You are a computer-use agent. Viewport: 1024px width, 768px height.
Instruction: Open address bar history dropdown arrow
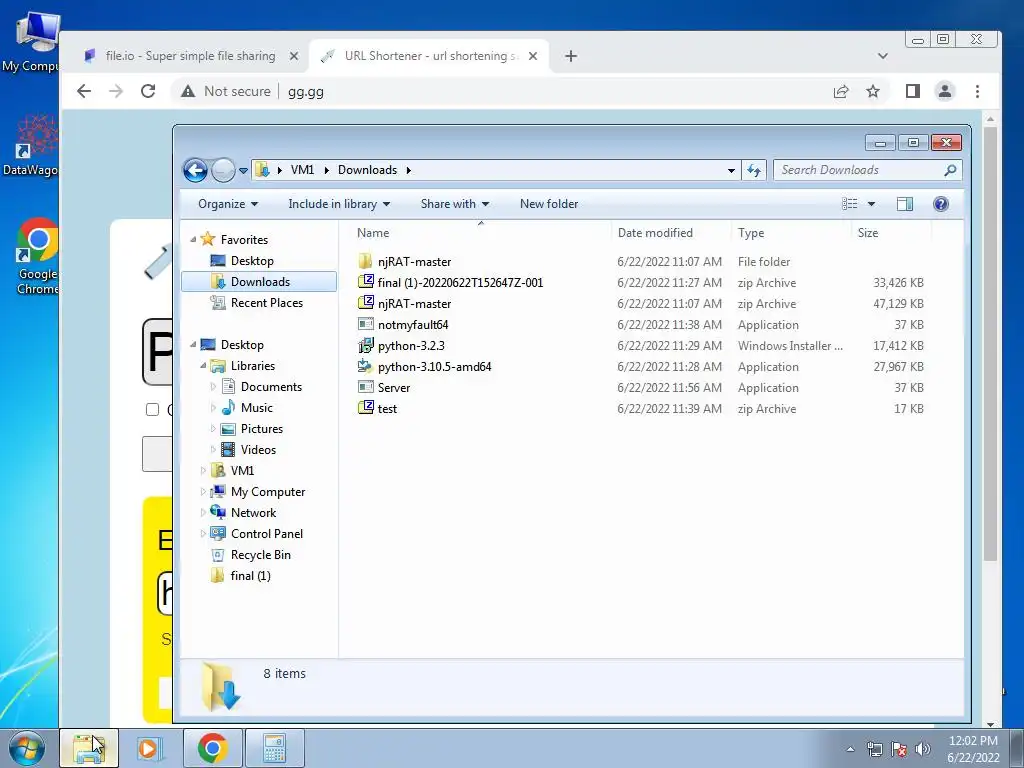731,170
